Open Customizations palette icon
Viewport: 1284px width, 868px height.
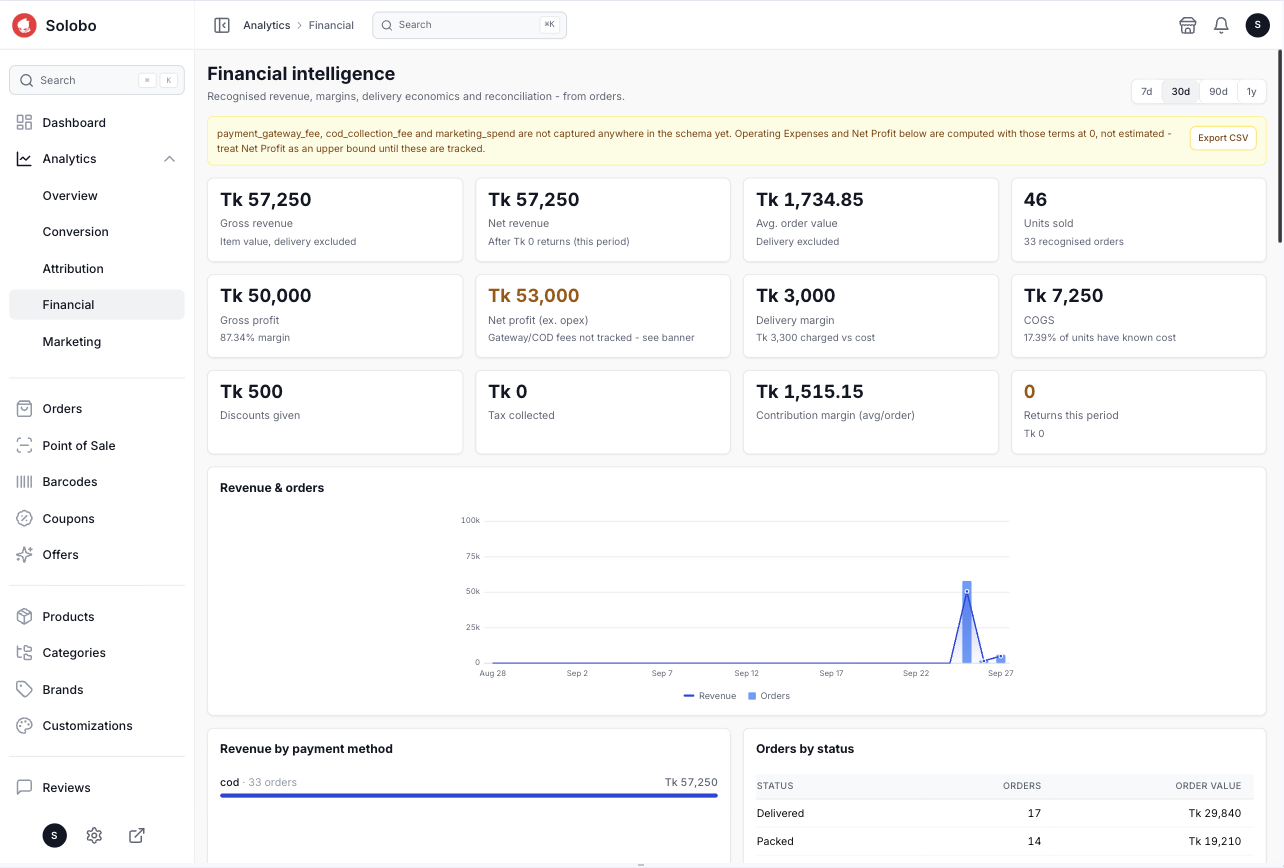25,726
